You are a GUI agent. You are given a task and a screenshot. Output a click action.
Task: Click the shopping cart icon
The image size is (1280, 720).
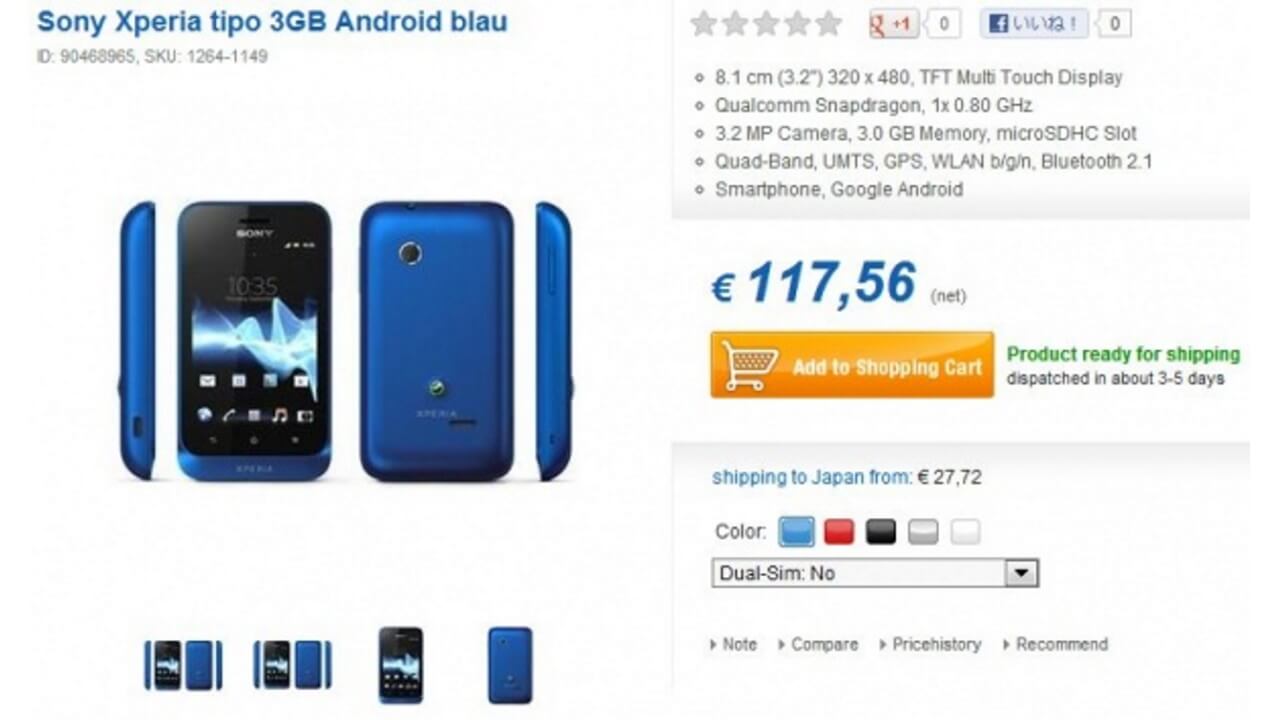(x=750, y=365)
